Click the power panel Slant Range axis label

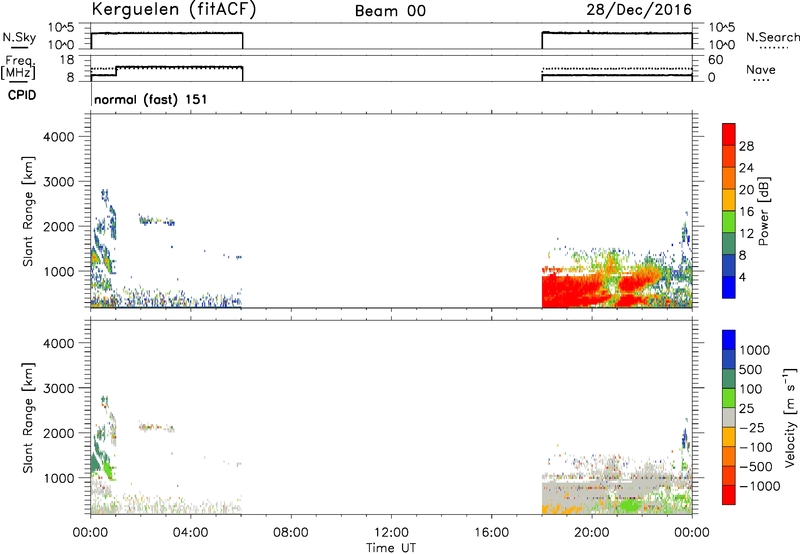[x=28, y=211]
